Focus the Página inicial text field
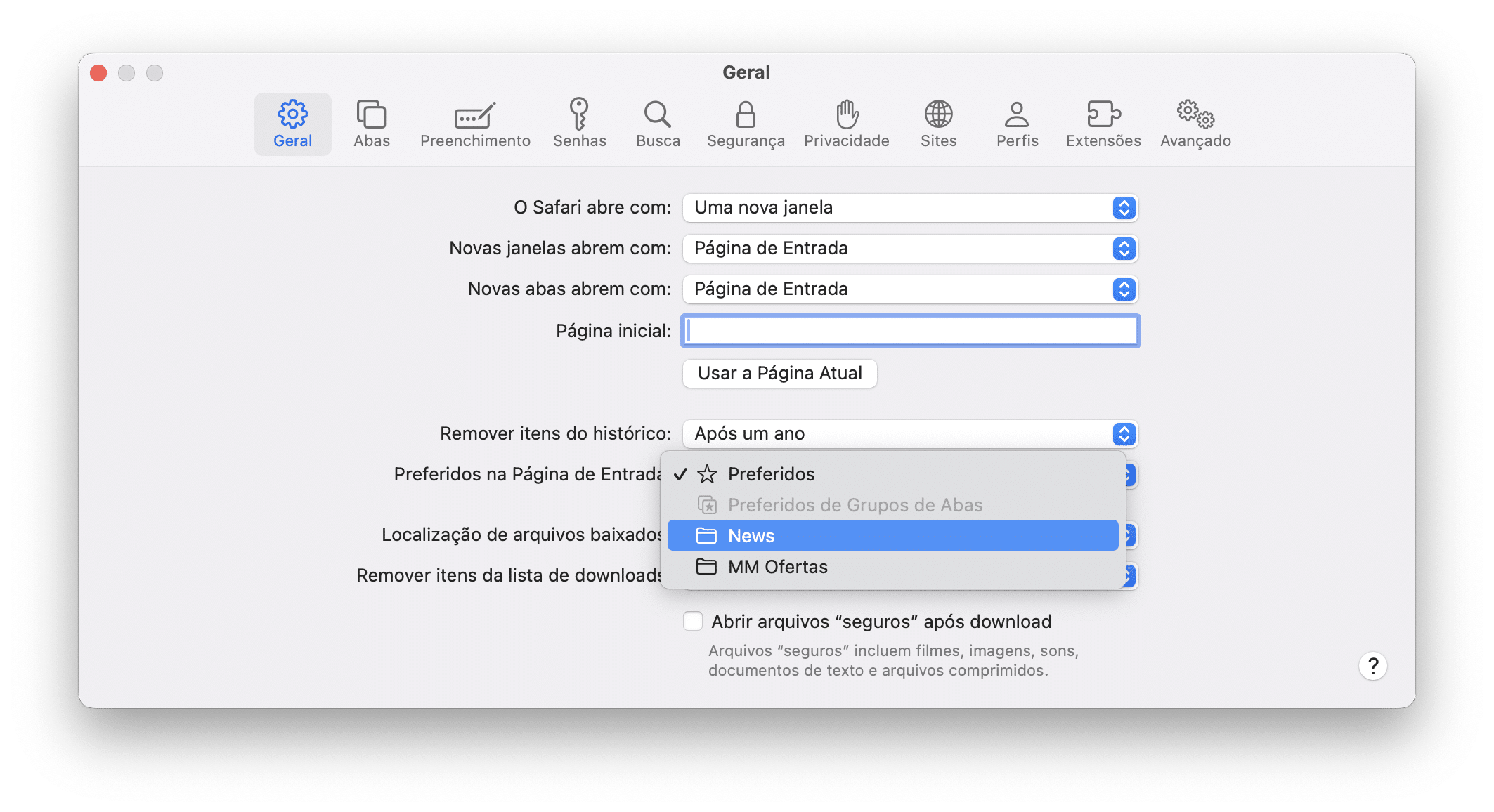The image size is (1494, 812). [x=910, y=331]
